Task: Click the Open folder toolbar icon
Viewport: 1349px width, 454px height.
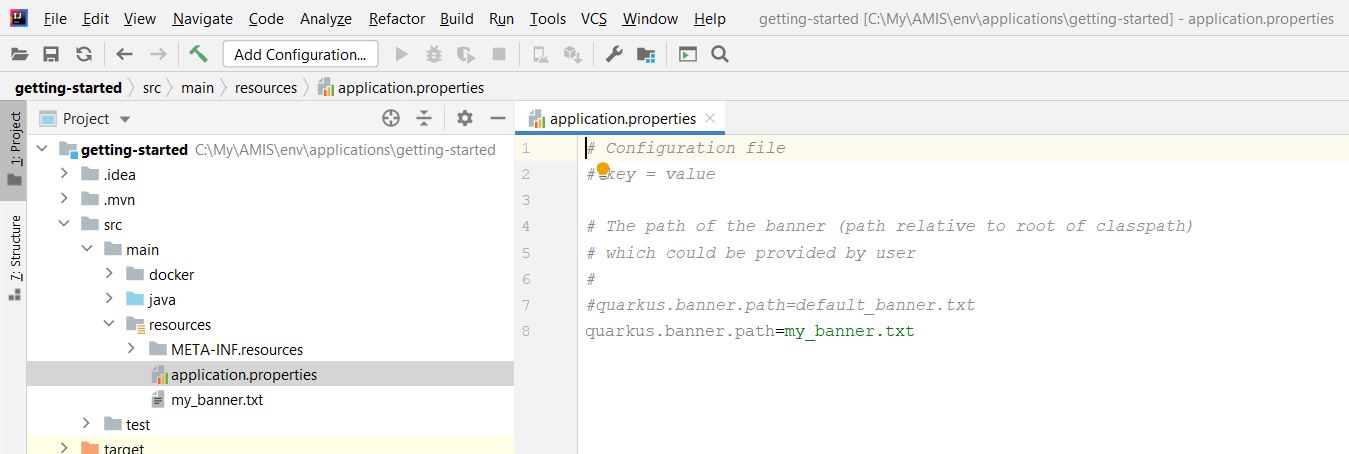Action: [x=20, y=54]
